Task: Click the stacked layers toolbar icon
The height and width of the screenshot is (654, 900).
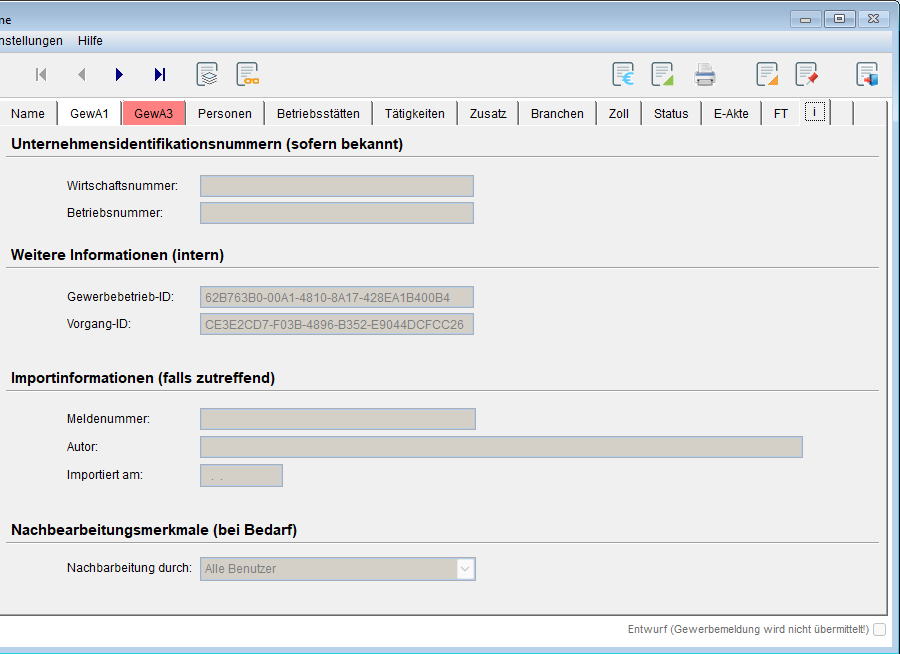Action: (207, 74)
